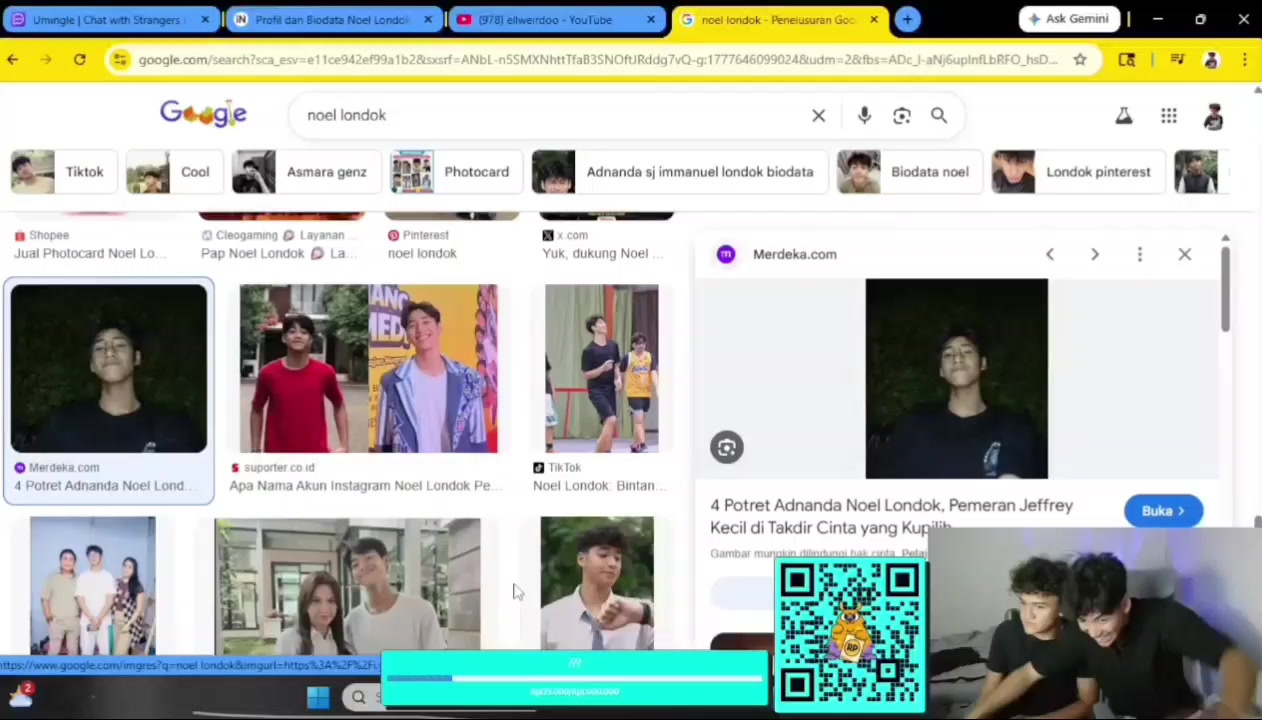Clear the search query with the X
This screenshot has height=720, width=1262.
click(x=819, y=115)
